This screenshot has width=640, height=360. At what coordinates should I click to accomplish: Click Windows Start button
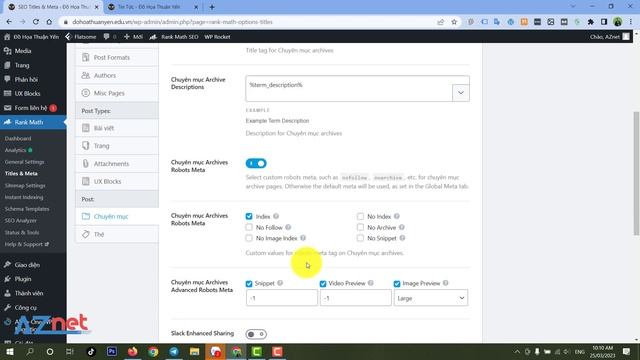[x=9, y=351]
